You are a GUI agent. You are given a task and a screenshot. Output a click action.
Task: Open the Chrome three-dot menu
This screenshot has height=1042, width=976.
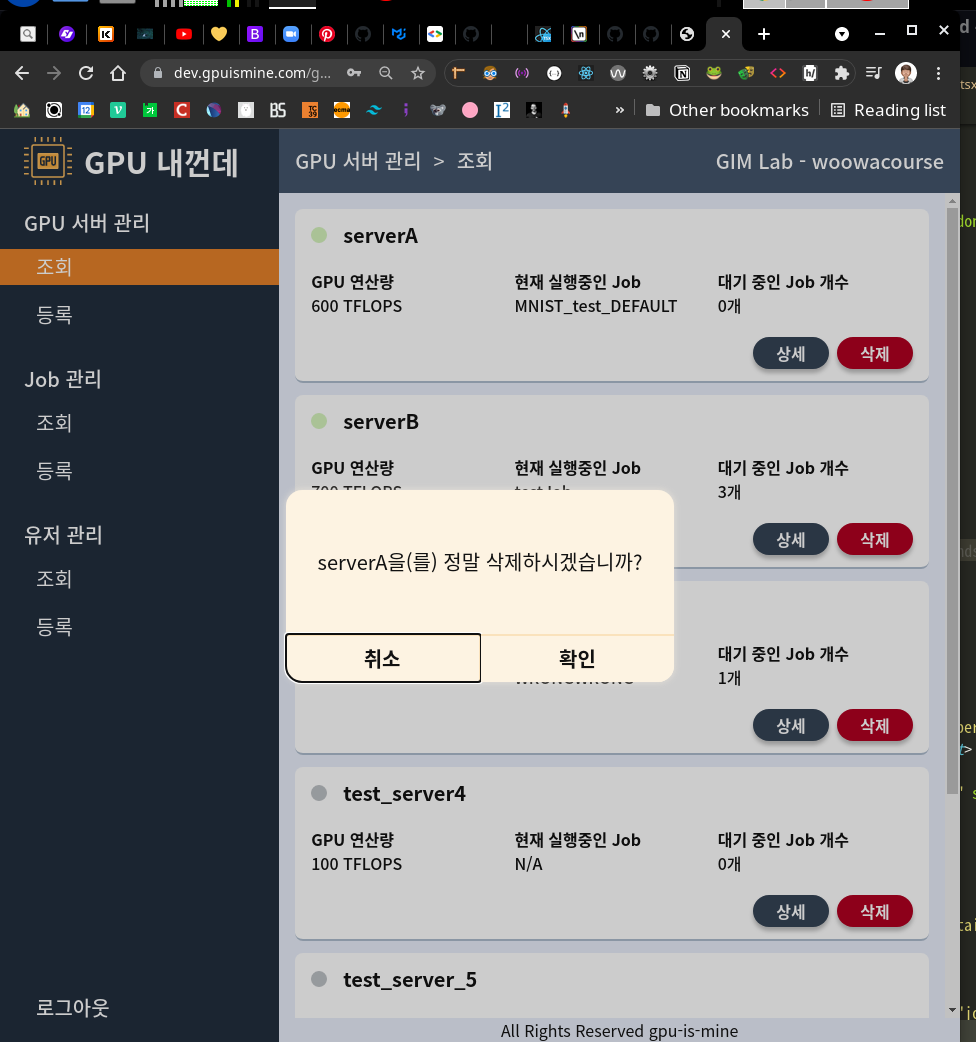point(937,73)
